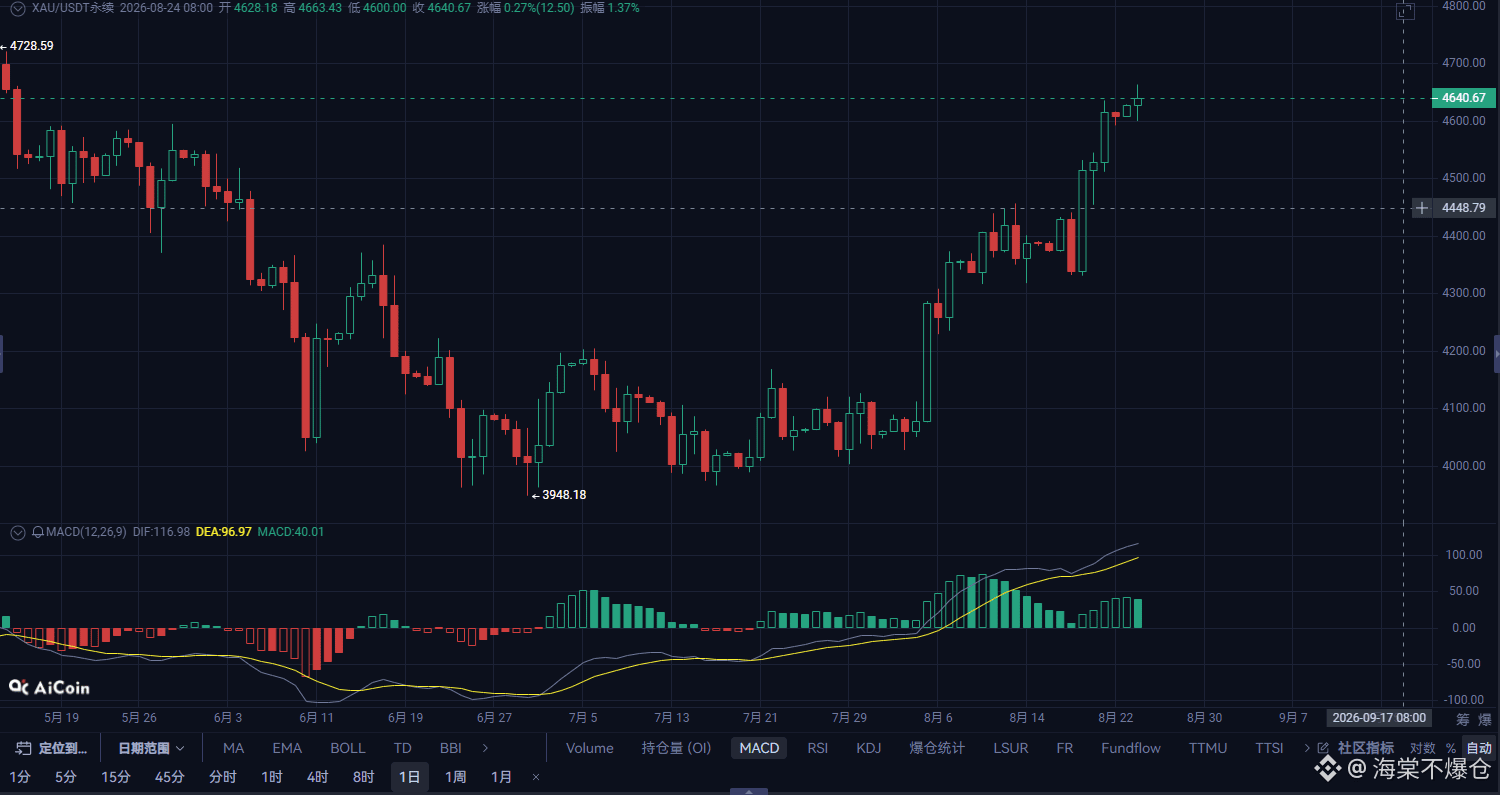The height and width of the screenshot is (795, 1500).
Task: Switch to the 1周 weekly timeframe
Action: pos(456,777)
